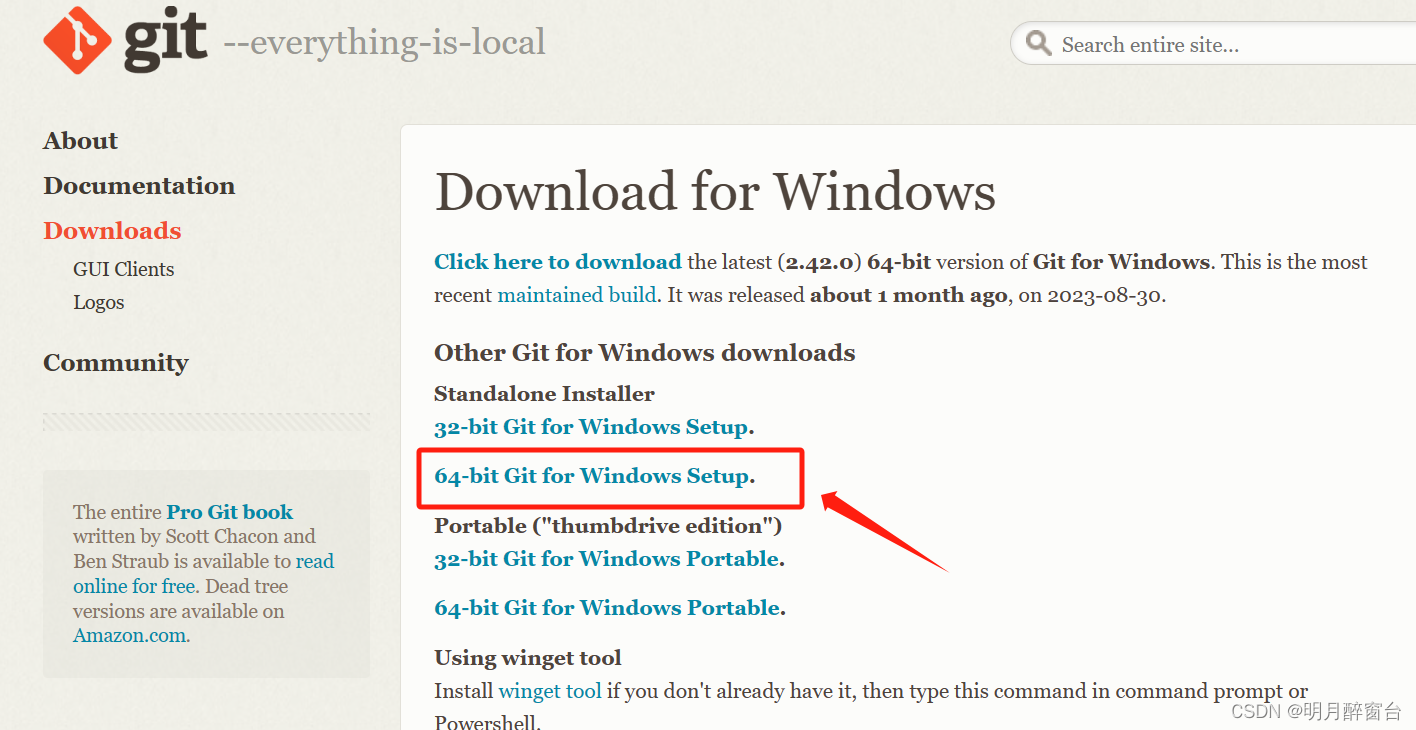
Task: Go to GUI Clients page
Action: 123,269
